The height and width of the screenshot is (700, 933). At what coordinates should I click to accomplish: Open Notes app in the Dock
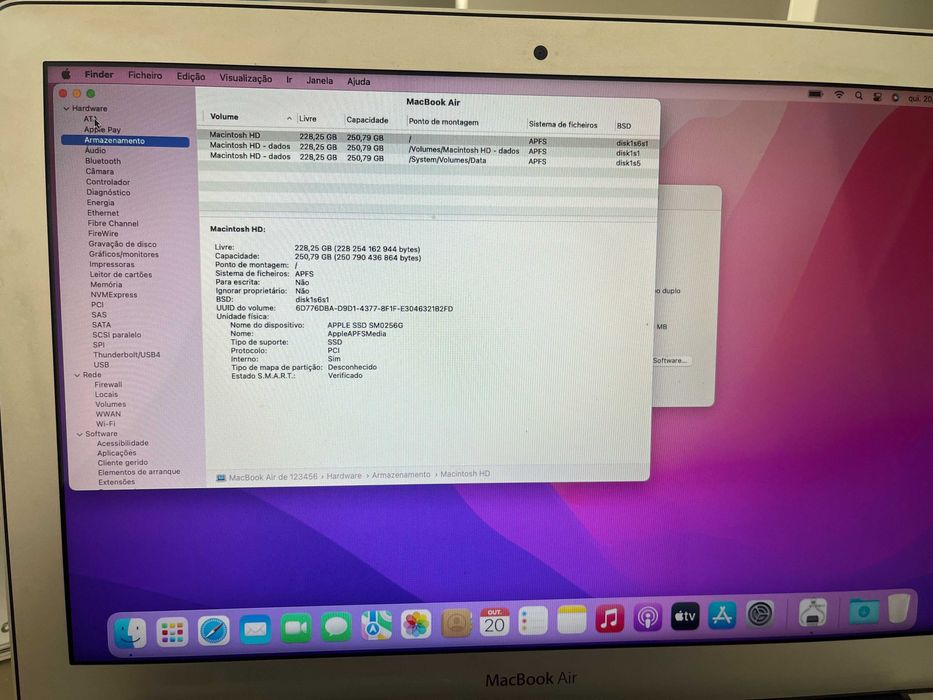(x=571, y=620)
